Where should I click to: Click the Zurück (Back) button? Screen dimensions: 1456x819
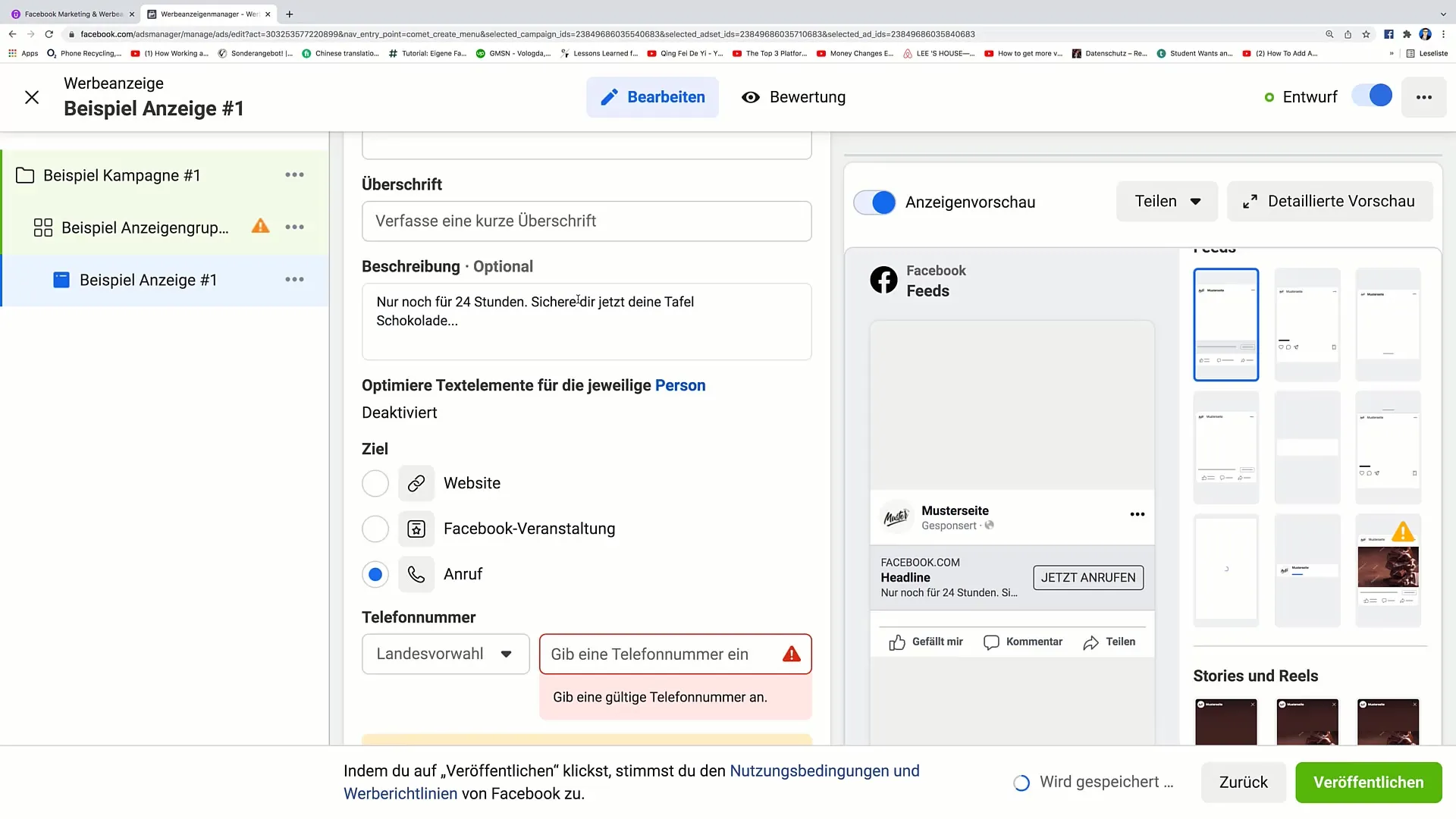pos(1244,782)
